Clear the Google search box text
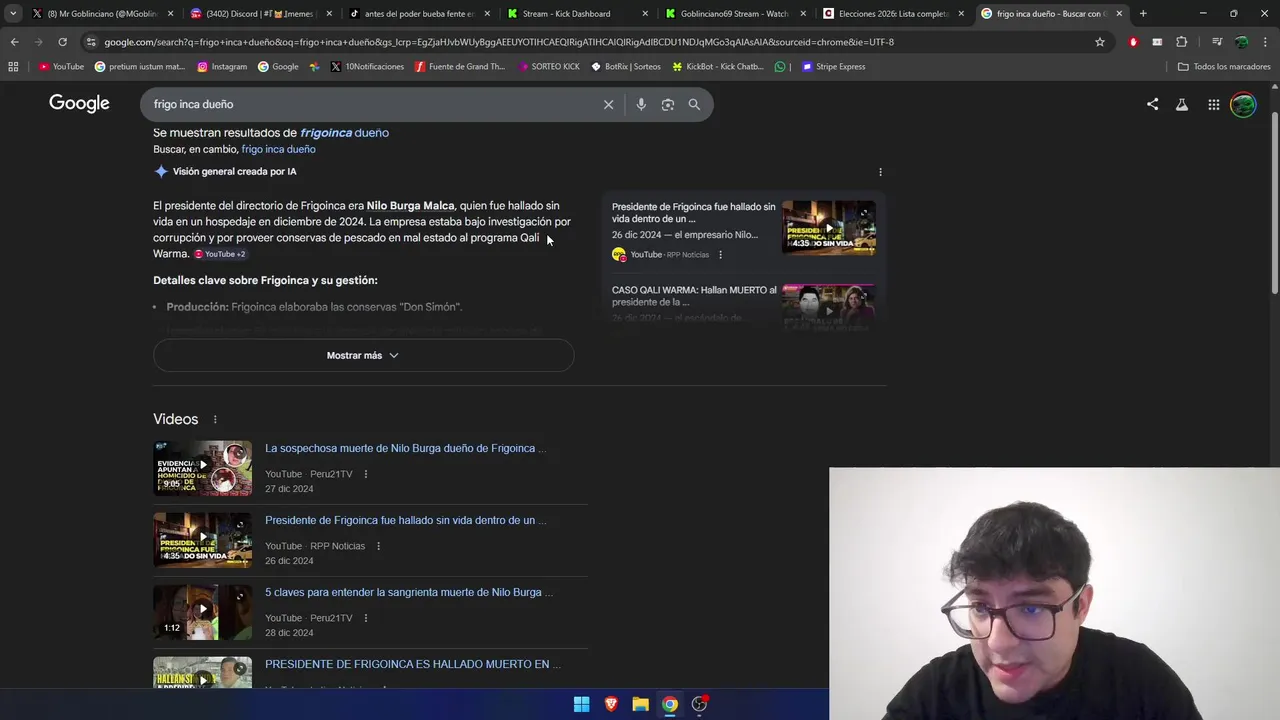Screen dimensions: 1280x720 coord(608,104)
